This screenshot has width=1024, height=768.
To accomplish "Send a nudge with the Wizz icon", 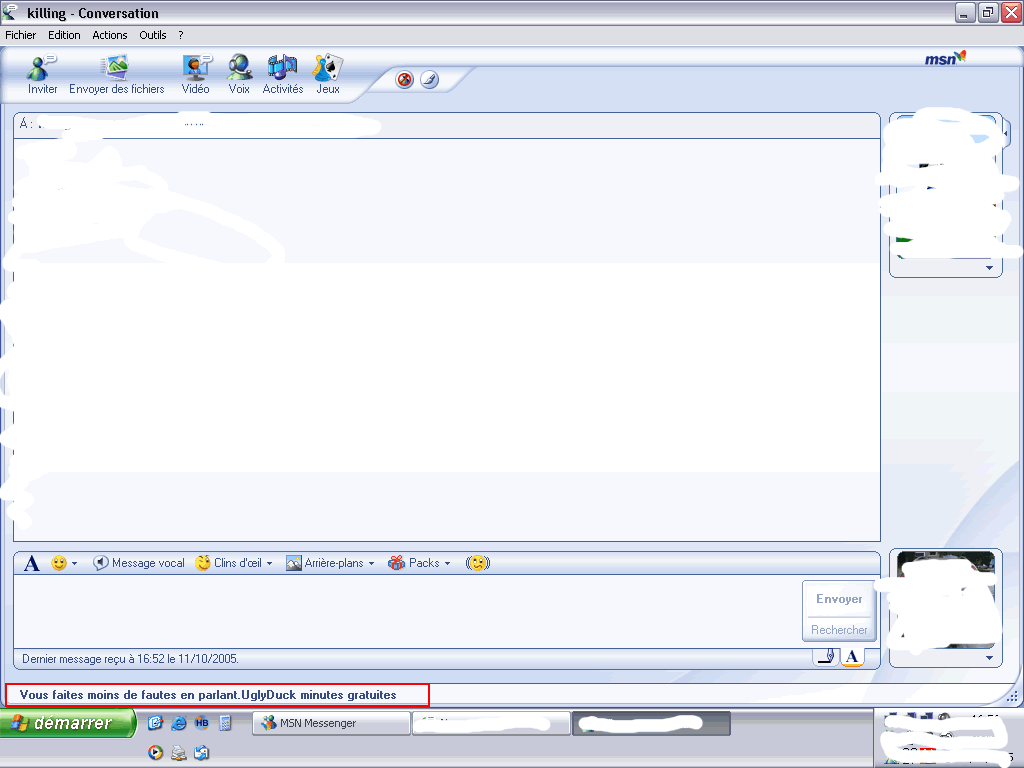I will (479, 563).
